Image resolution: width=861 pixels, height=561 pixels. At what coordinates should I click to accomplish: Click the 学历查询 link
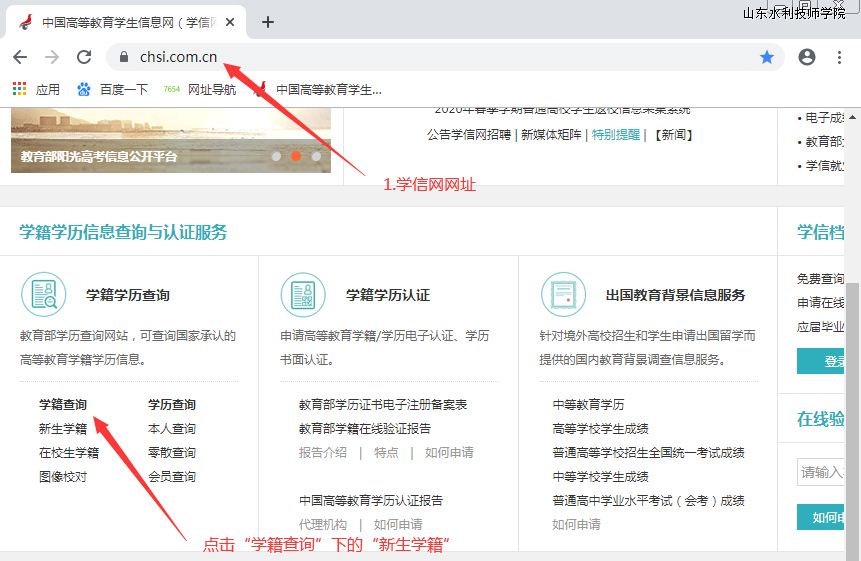point(172,405)
